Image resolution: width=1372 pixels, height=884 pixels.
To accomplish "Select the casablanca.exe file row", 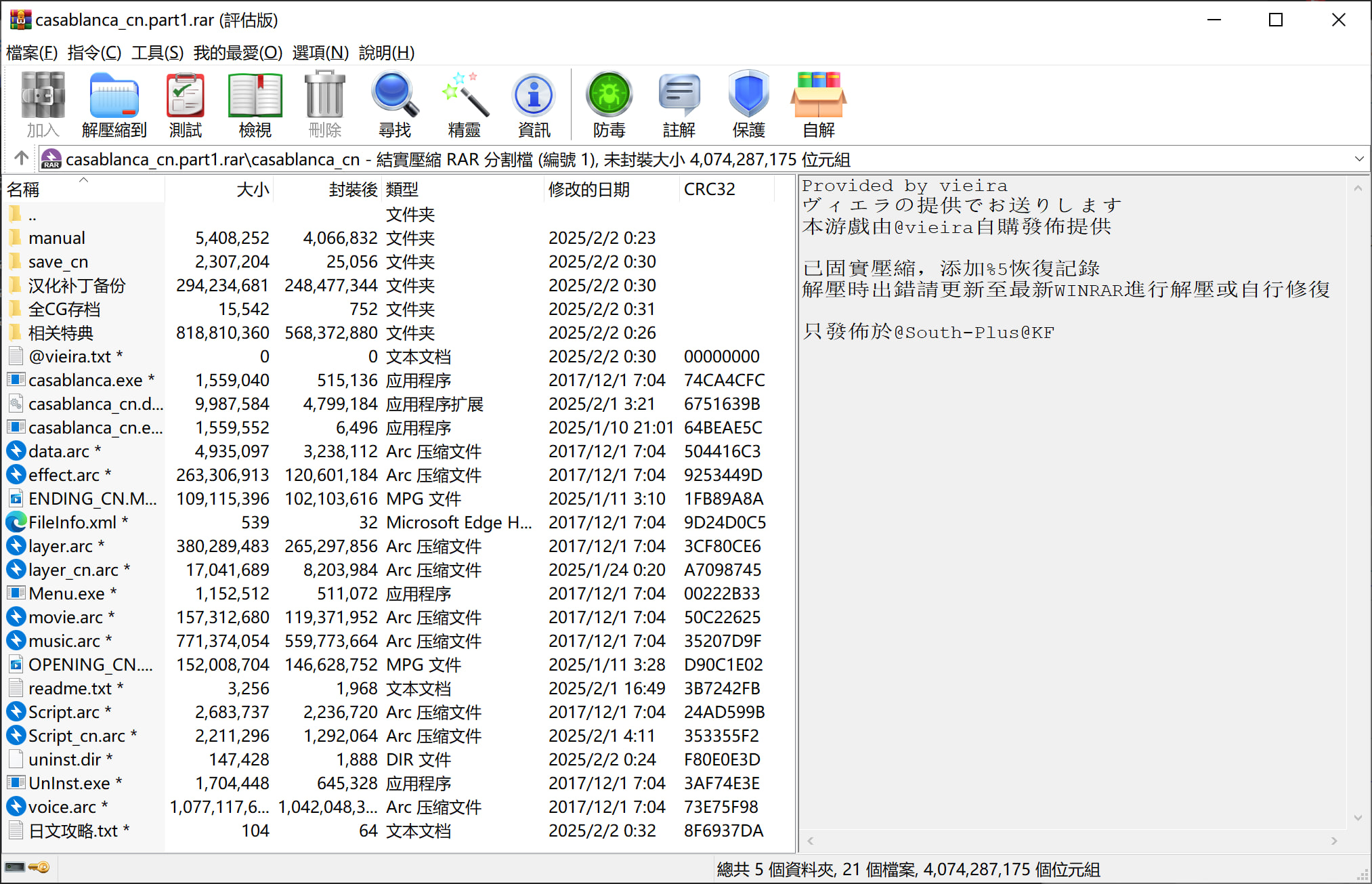I will (x=85, y=381).
